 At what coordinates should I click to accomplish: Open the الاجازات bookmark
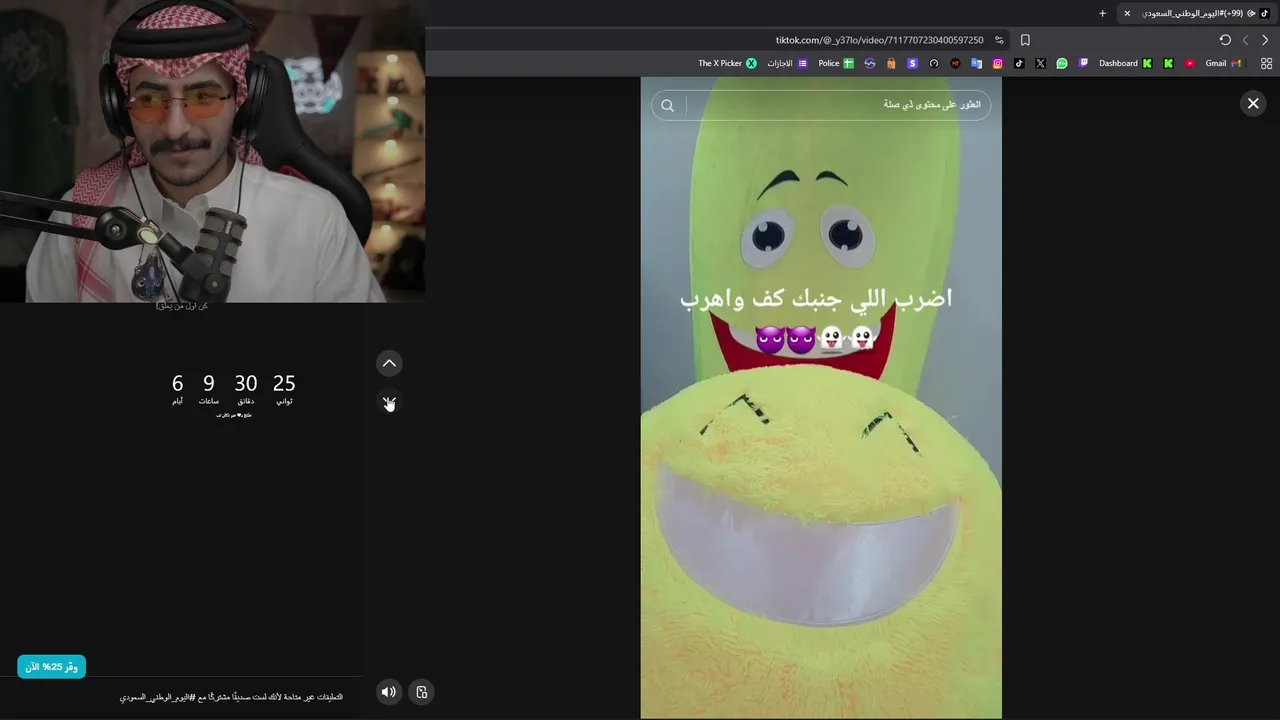[787, 63]
